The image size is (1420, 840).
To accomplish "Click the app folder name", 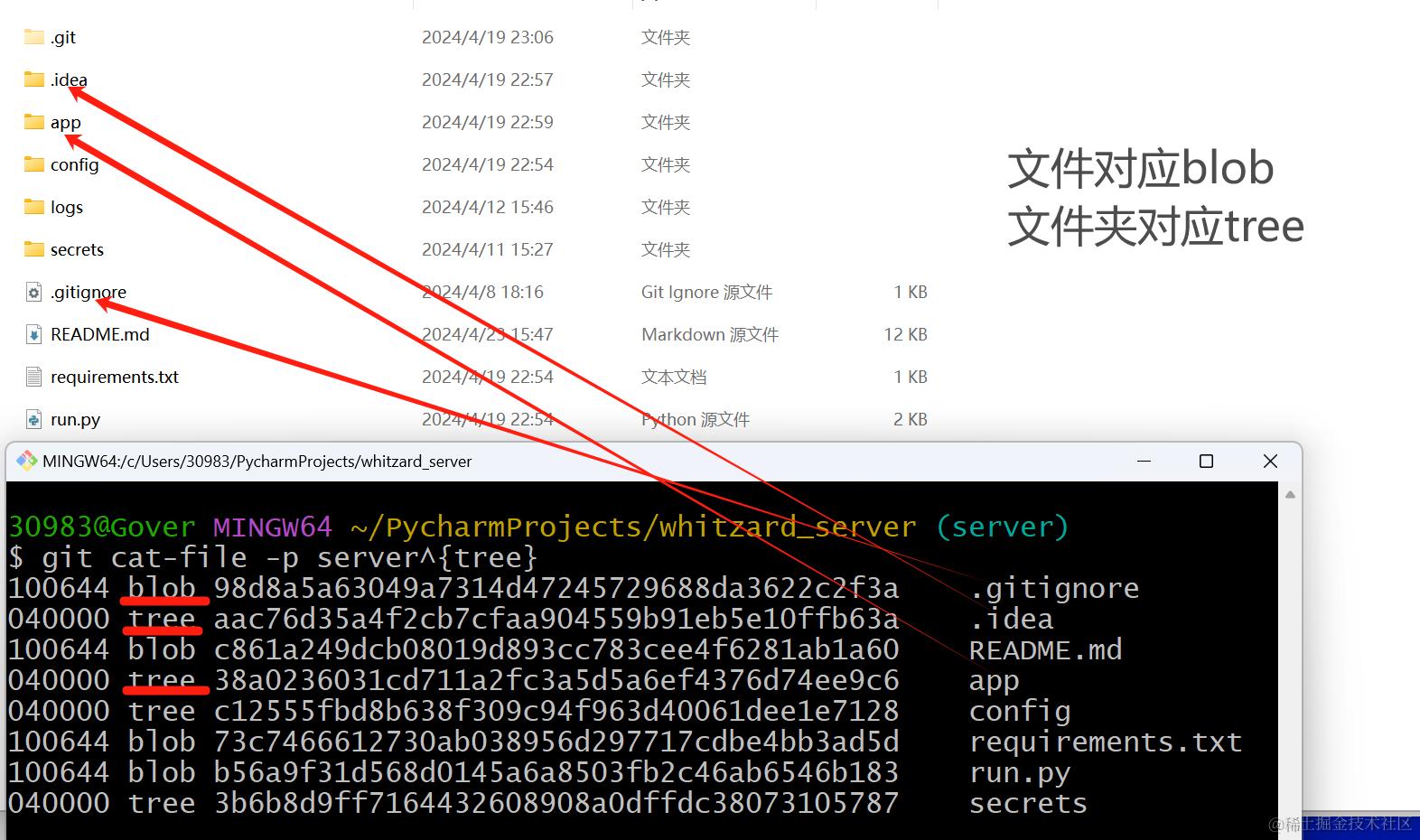I will pos(66,123).
